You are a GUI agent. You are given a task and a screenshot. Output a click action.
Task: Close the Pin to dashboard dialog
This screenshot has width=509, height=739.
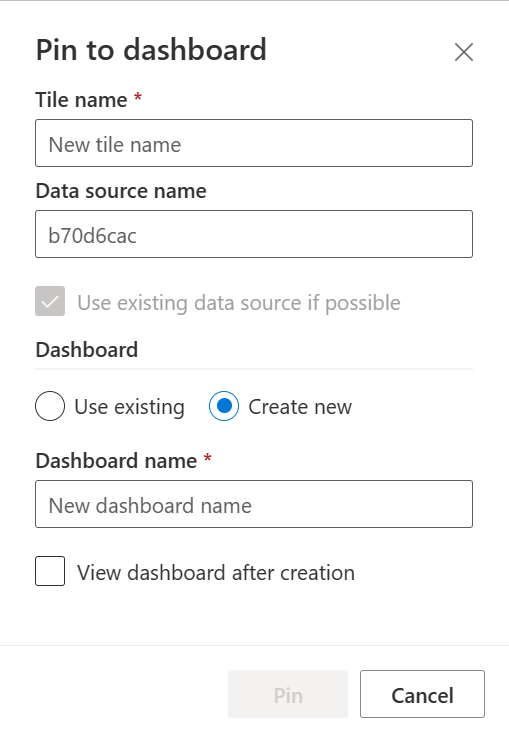coord(464,52)
